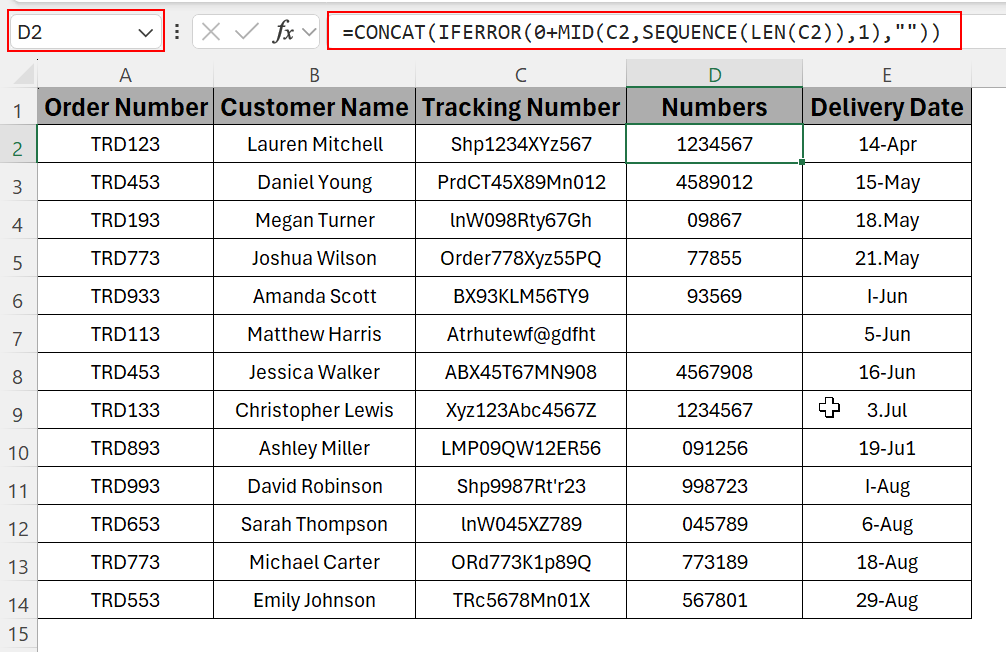Expand the Name Box dropdown arrow
The image size is (1006, 652).
pyautogui.click(x=144, y=33)
